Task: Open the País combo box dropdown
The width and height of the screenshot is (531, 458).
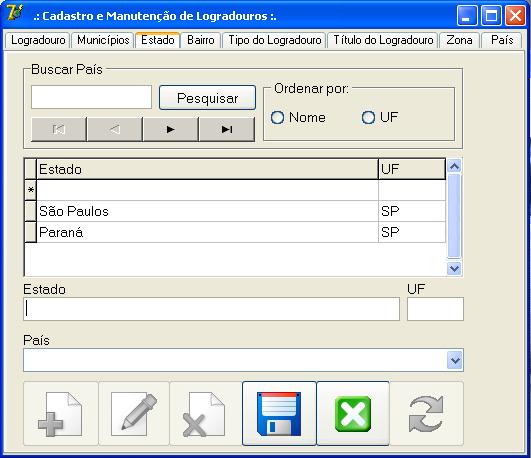Action: (455, 360)
